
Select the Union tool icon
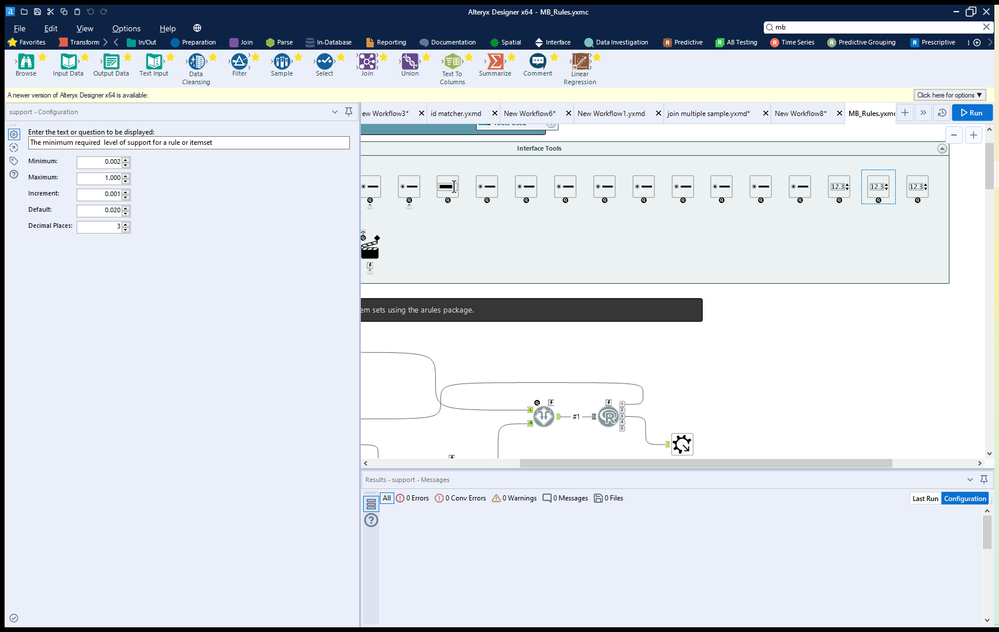(x=410, y=61)
